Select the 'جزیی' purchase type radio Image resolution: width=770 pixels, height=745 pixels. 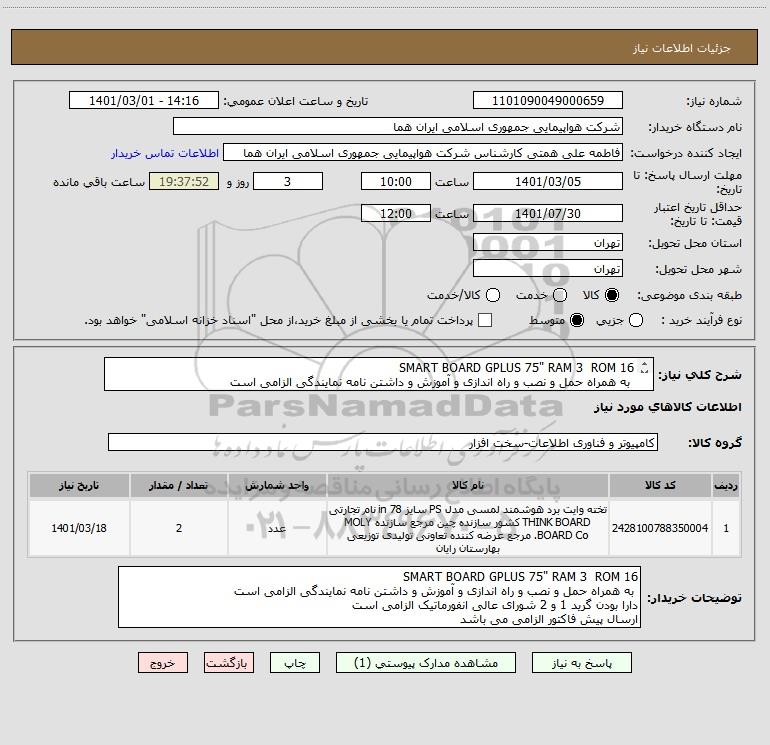635,320
